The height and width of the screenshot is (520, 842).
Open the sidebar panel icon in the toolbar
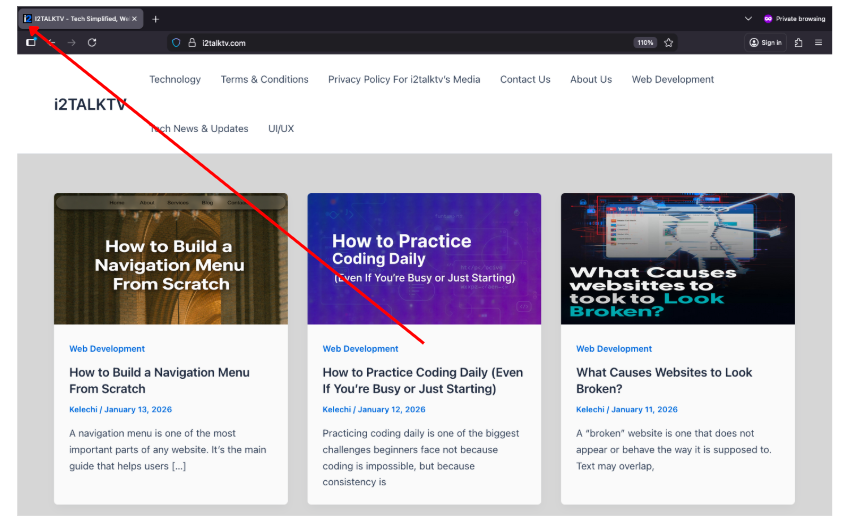coord(31,43)
